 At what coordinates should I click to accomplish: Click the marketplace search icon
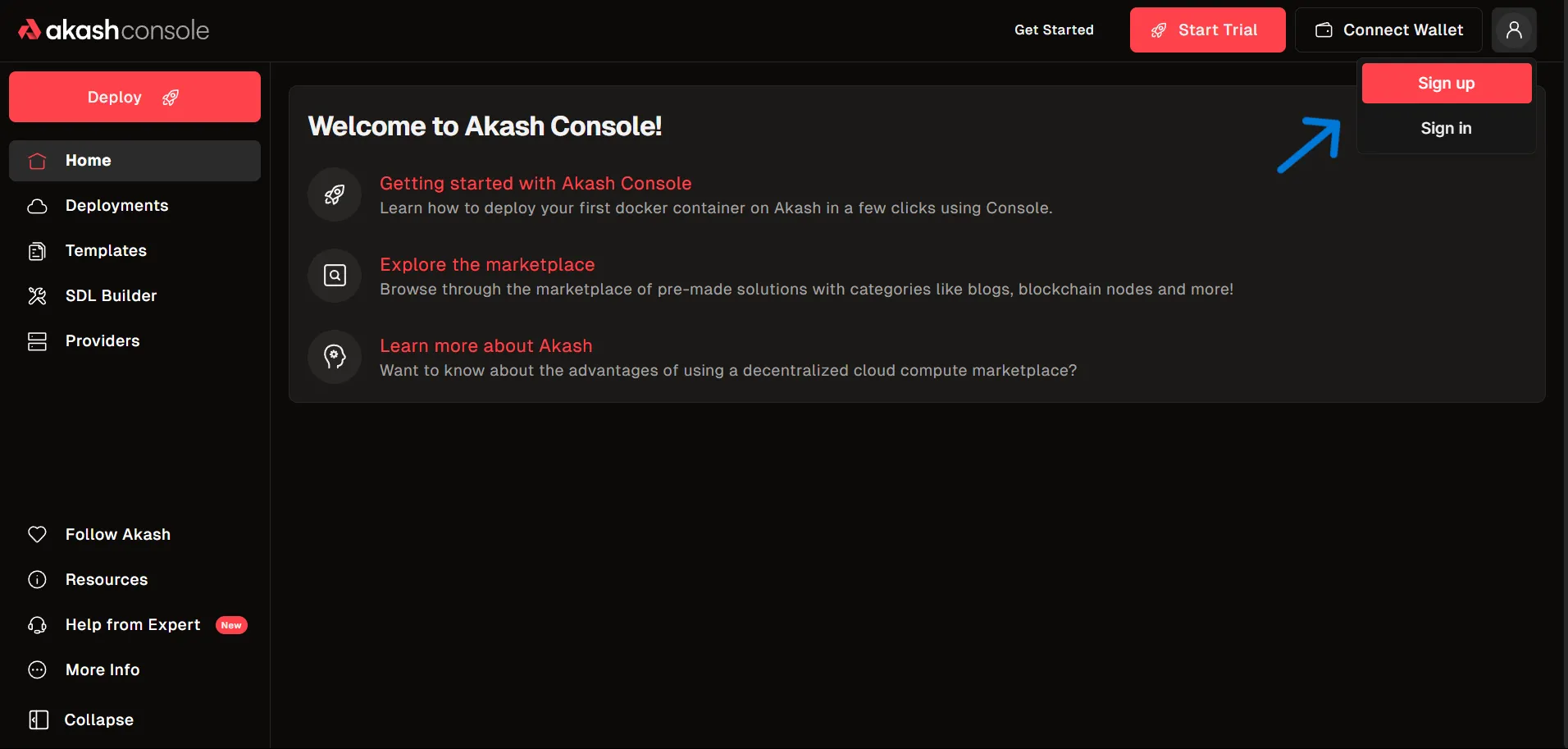(x=335, y=276)
